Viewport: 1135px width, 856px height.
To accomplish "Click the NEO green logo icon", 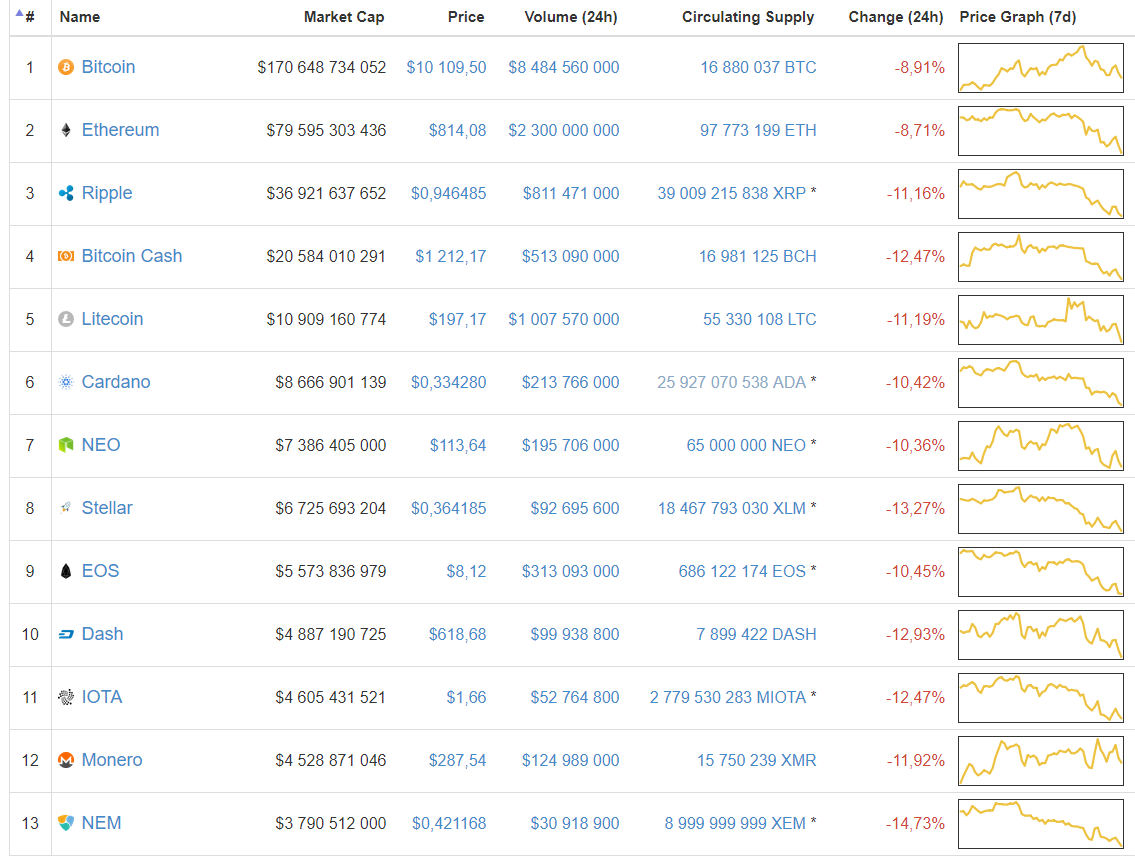I will tap(66, 445).
